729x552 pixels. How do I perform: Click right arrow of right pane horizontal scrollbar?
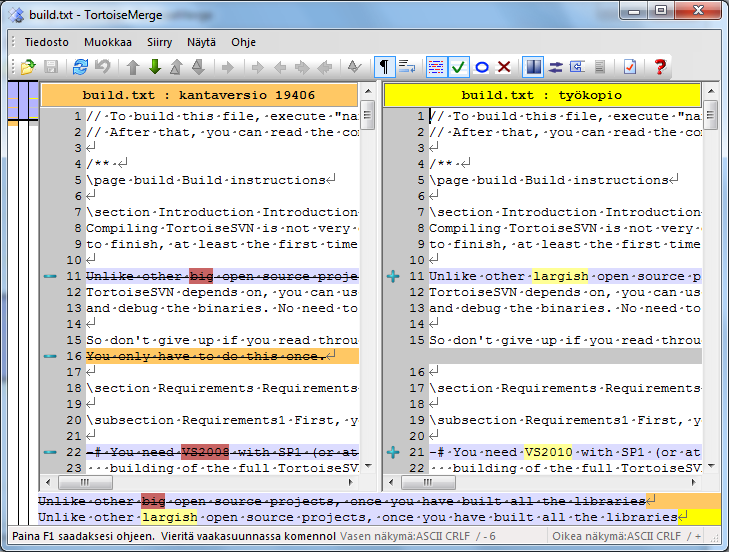(694, 483)
